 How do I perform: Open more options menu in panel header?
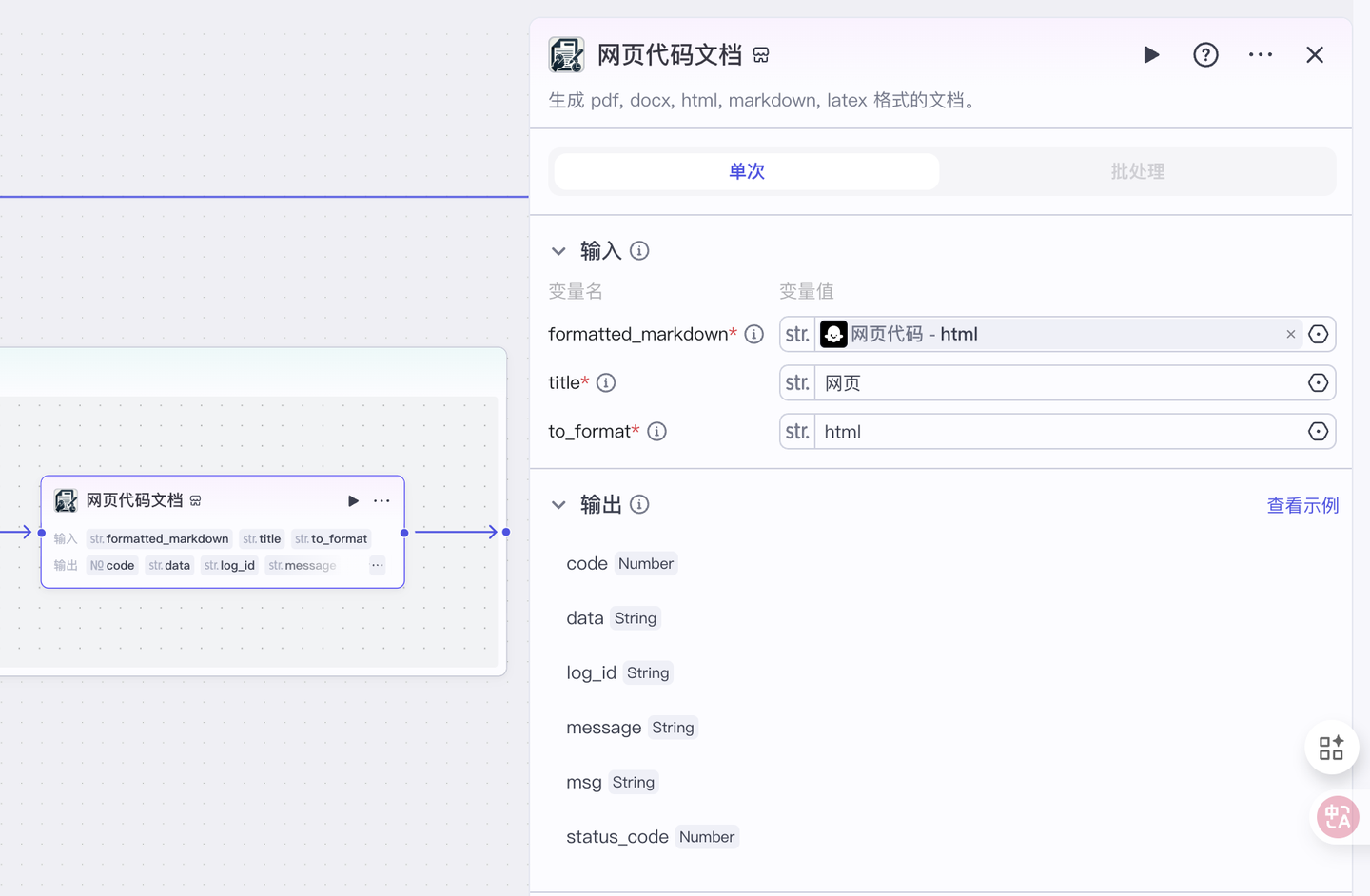point(1261,55)
